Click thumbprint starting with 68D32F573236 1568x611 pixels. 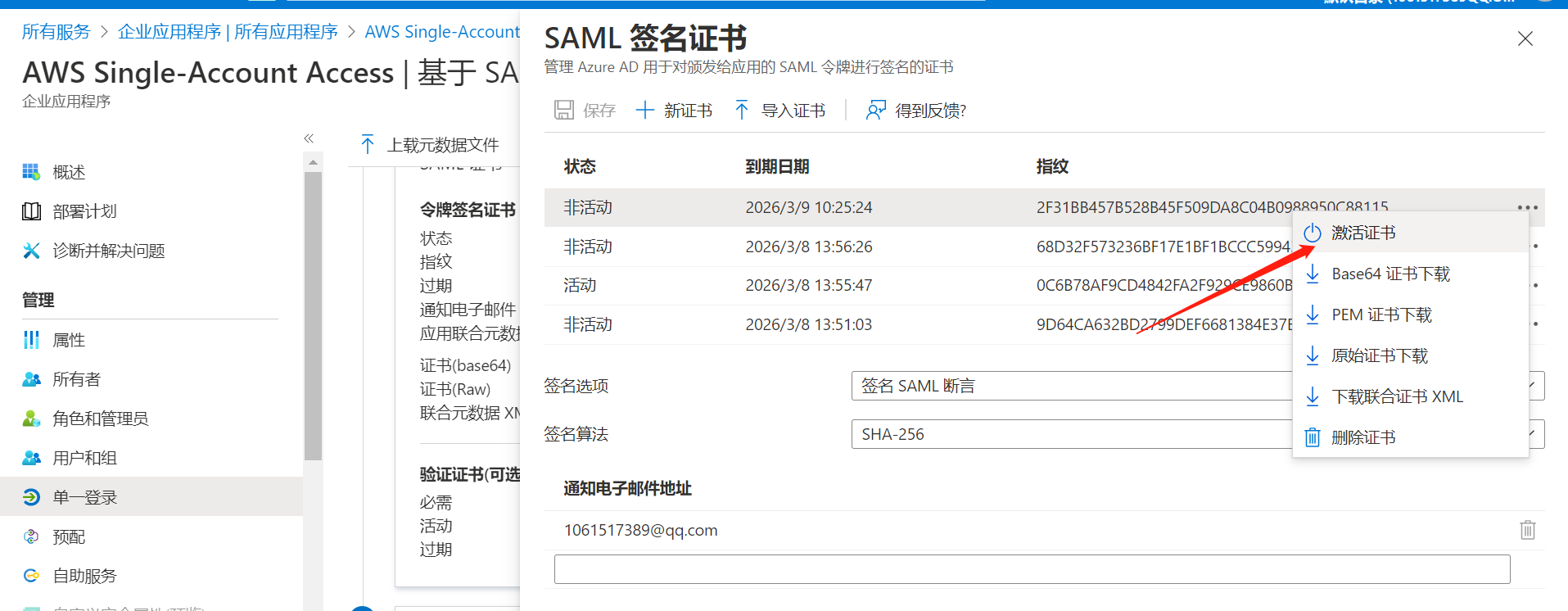tap(1164, 247)
